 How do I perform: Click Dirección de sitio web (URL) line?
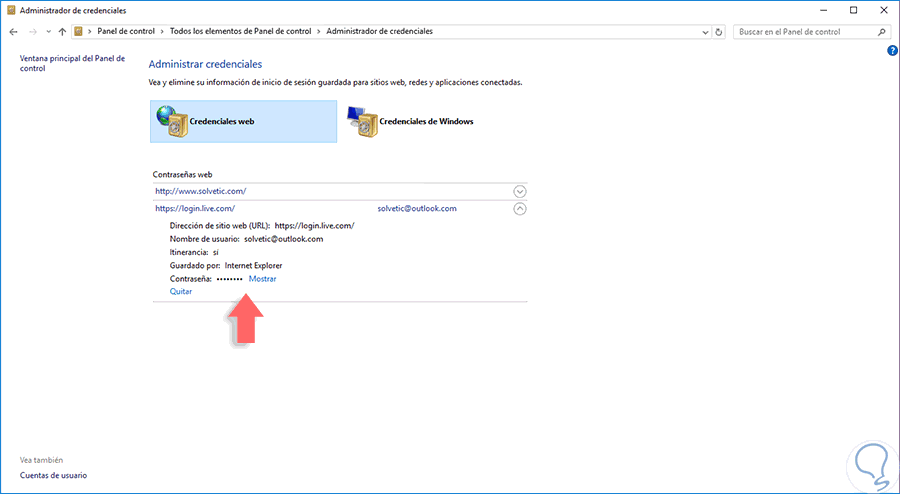pyautogui.click(x=262, y=225)
